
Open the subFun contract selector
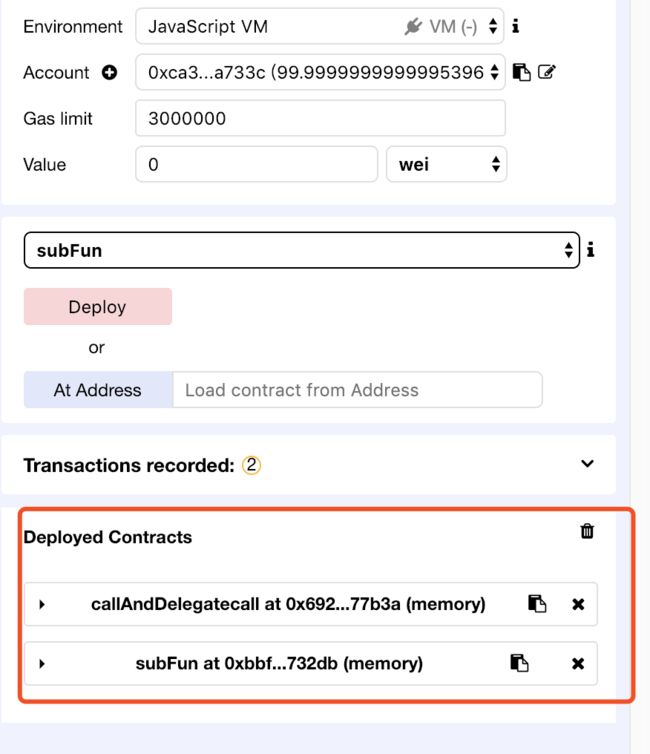tap(302, 250)
